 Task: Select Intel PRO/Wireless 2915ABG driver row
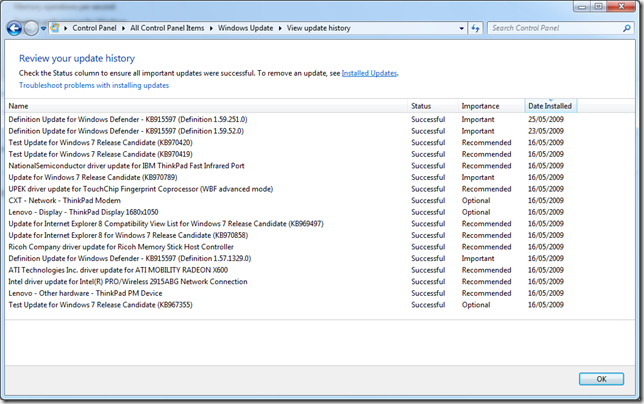click(x=320, y=282)
